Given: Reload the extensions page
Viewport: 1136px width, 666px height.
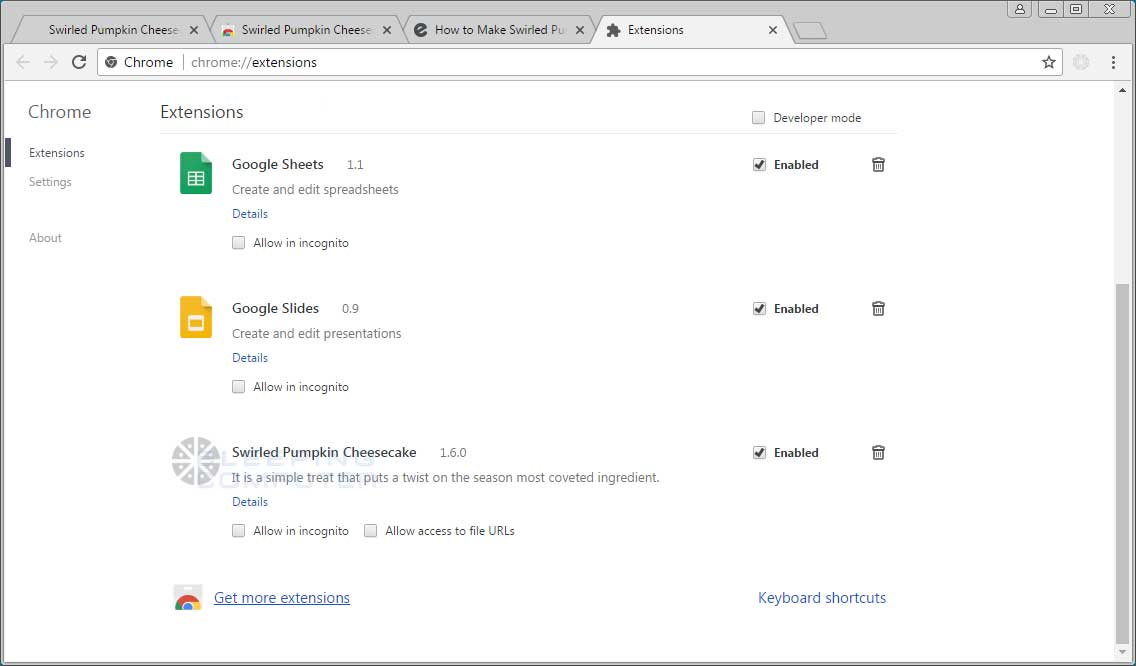Looking at the screenshot, I should (79, 62).
